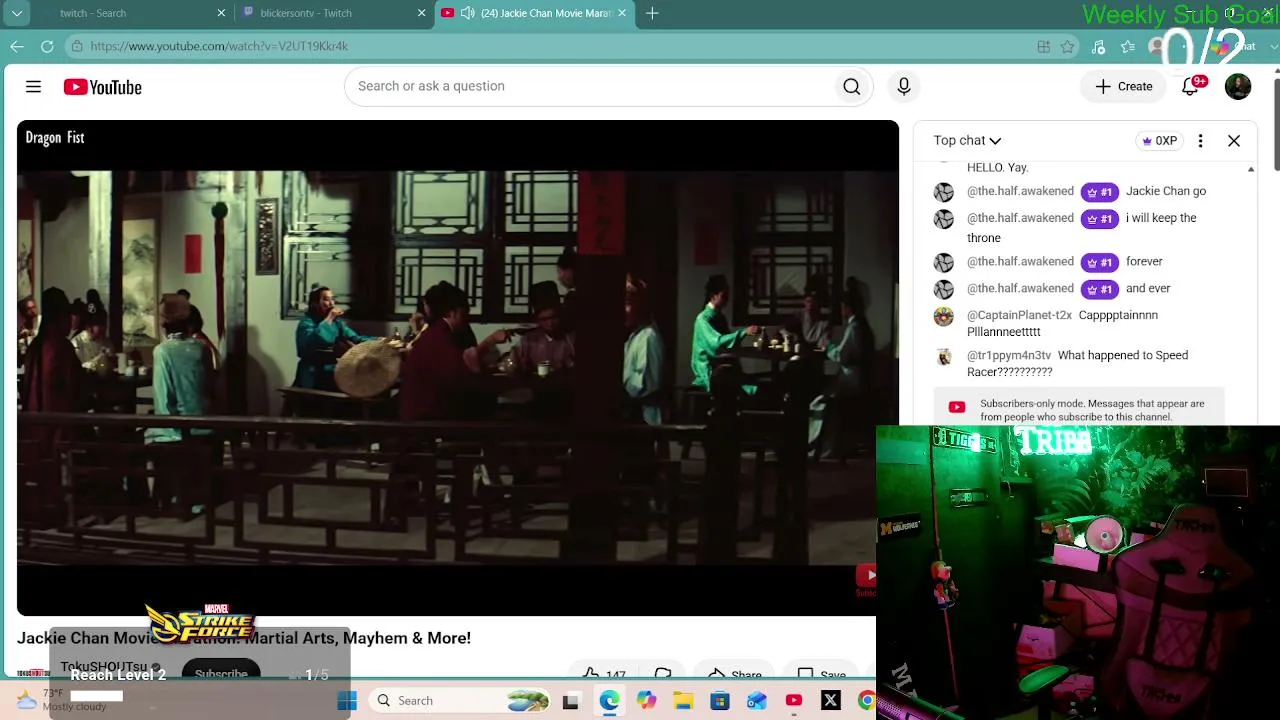Add this page to favorites star
The width and height of the screenshot is (1280, 720).
(1068, 46)
